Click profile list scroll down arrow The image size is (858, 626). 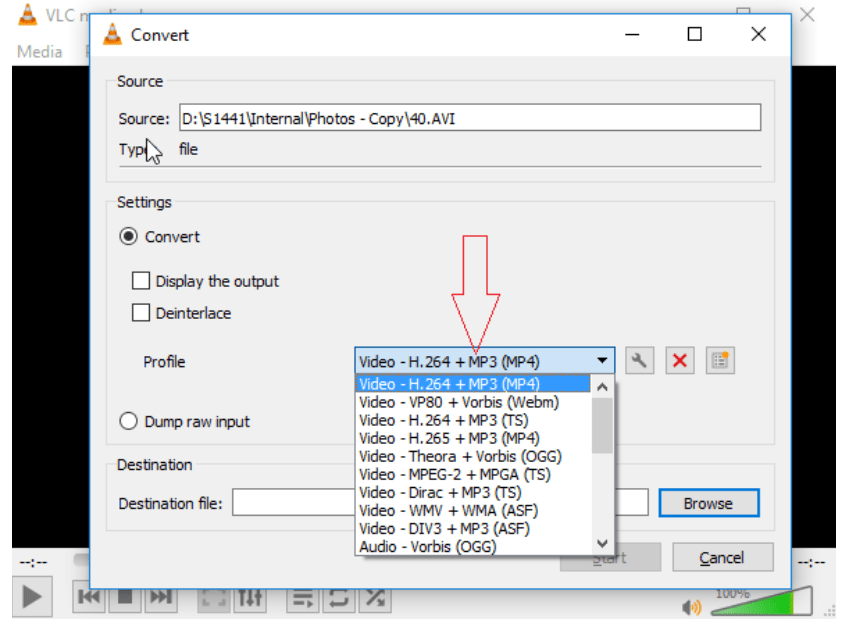pos(602,543)
